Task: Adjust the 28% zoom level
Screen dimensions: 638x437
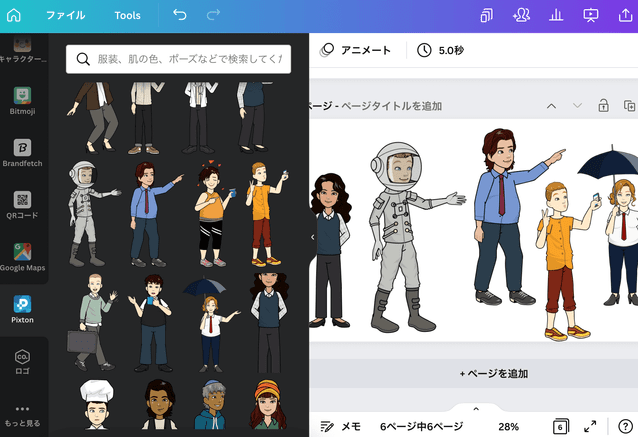Action: [x=509, y=426]
